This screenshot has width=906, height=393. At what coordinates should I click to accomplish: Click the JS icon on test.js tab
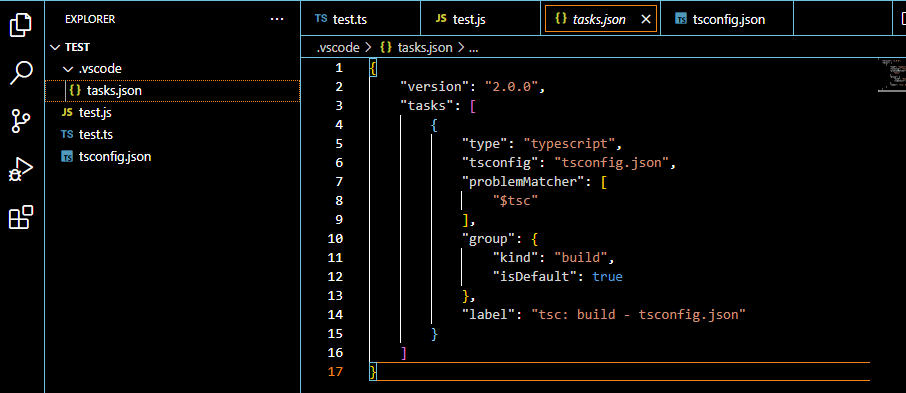click(441, 18)
